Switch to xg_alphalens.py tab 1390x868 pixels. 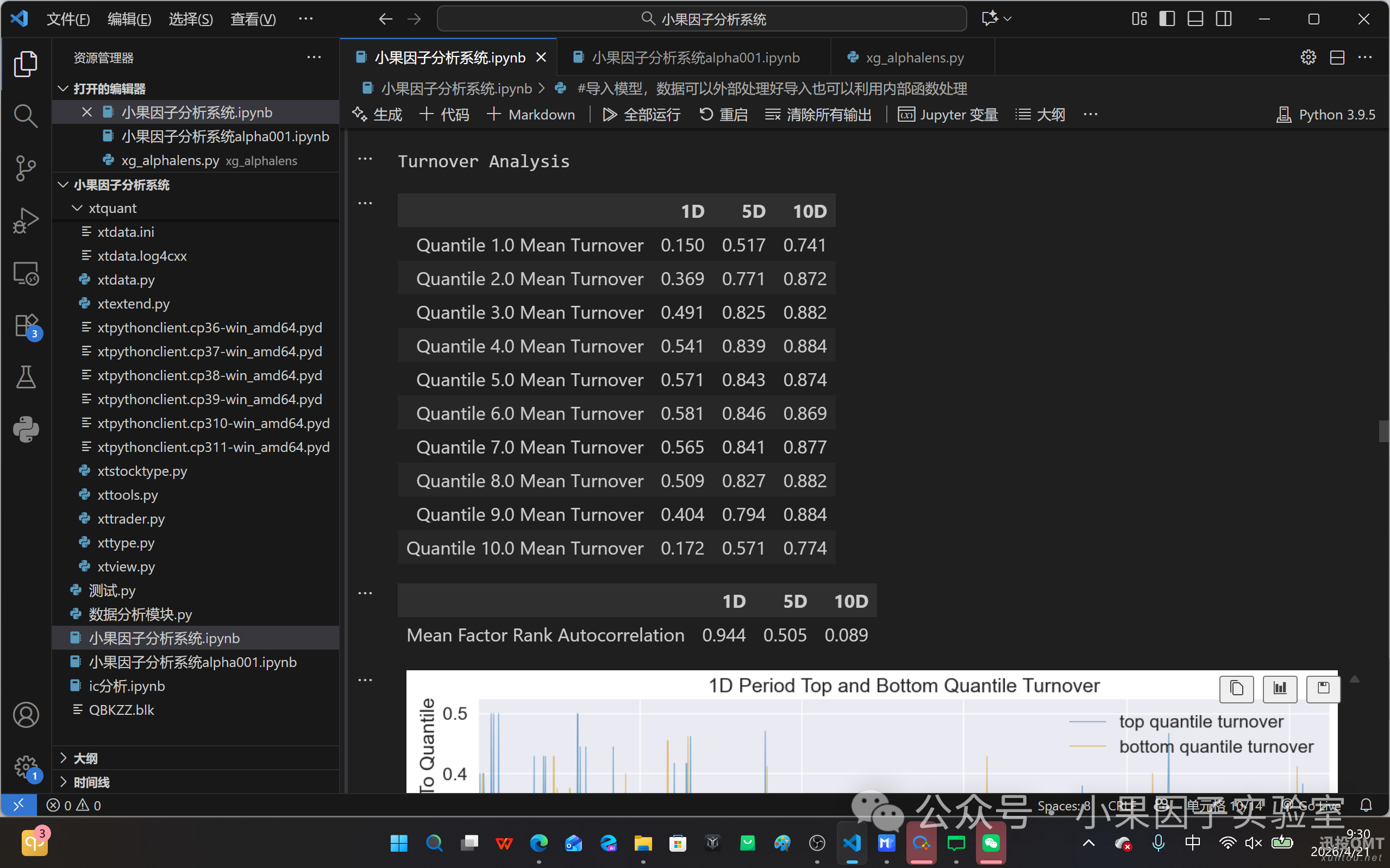coord(914,58)
